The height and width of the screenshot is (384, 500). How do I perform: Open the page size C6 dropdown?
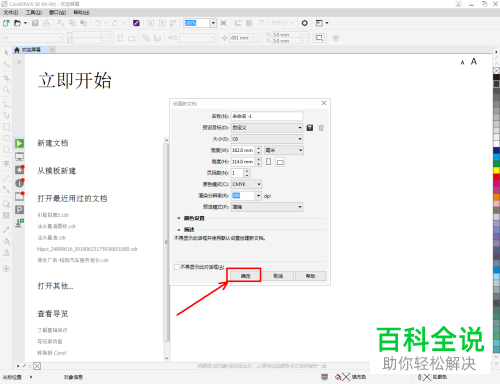(267, 139)
